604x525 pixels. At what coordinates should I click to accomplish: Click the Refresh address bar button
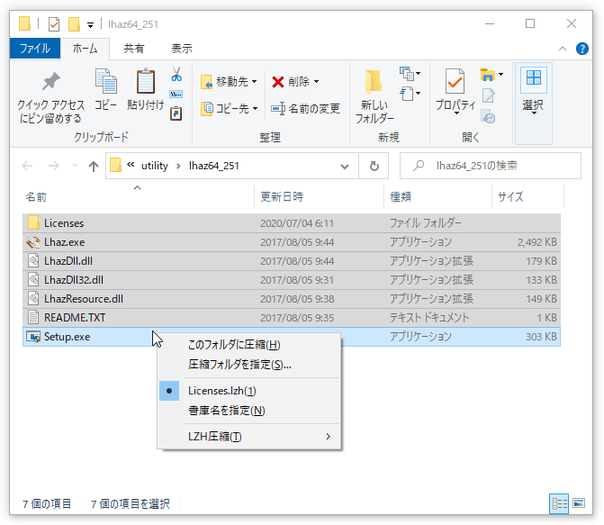374,166
